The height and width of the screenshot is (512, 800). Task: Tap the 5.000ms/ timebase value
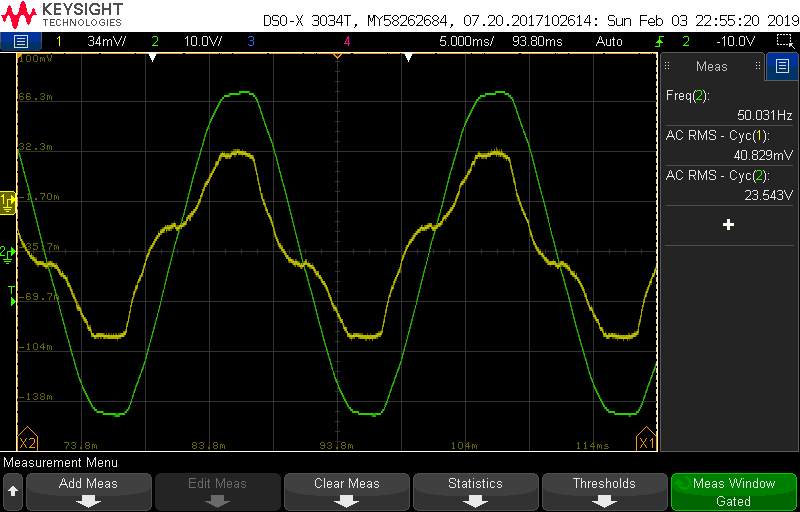click(x=466, y=41)
